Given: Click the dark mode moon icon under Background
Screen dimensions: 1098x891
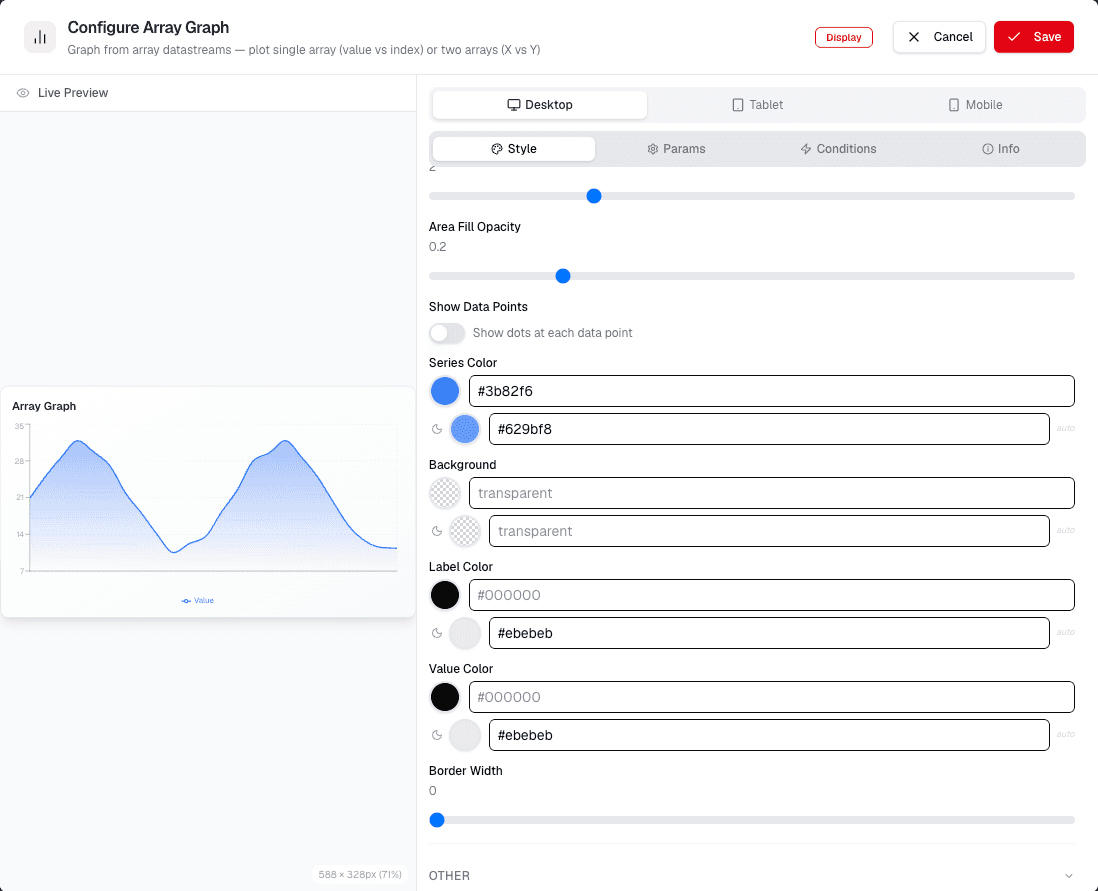Looking at the screenshot, I should pyautogui.click(x=437, y=532).
